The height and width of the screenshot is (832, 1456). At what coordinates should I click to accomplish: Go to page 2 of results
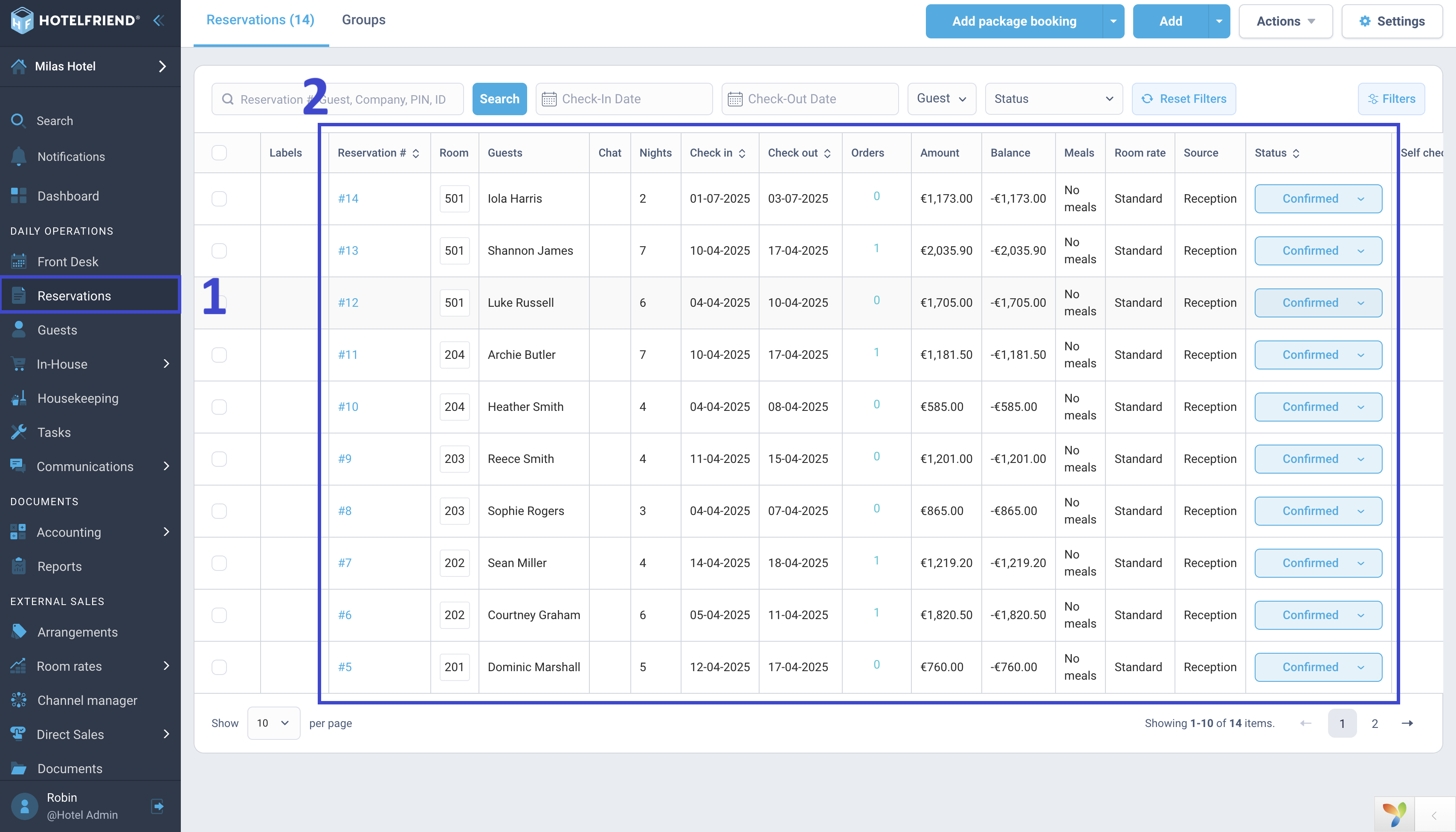tap(1374, 723)
